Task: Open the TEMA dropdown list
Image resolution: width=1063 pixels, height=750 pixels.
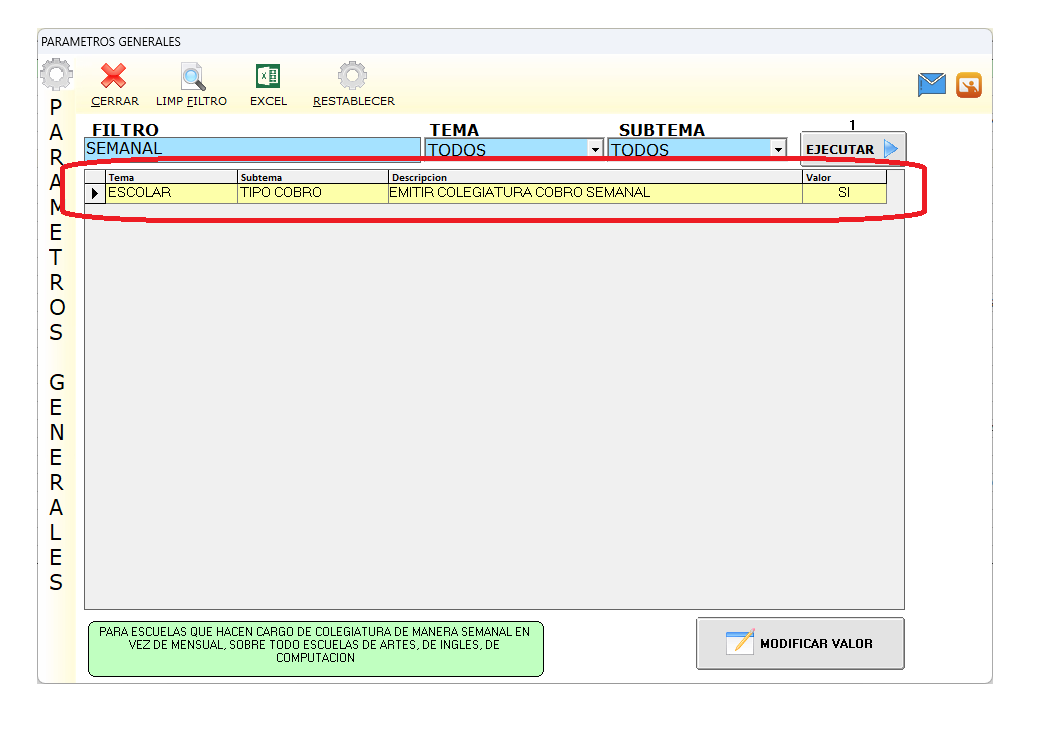Action: pos(595,150)
